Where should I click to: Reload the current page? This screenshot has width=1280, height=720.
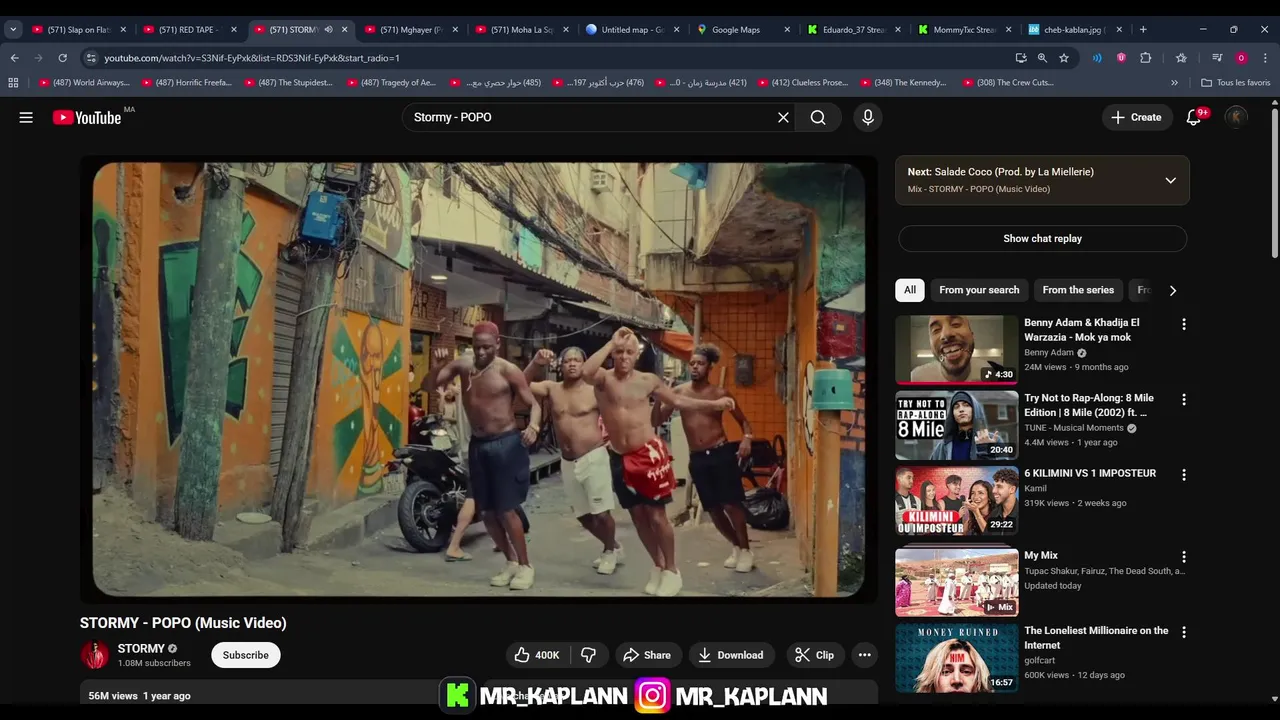[62, 58]
